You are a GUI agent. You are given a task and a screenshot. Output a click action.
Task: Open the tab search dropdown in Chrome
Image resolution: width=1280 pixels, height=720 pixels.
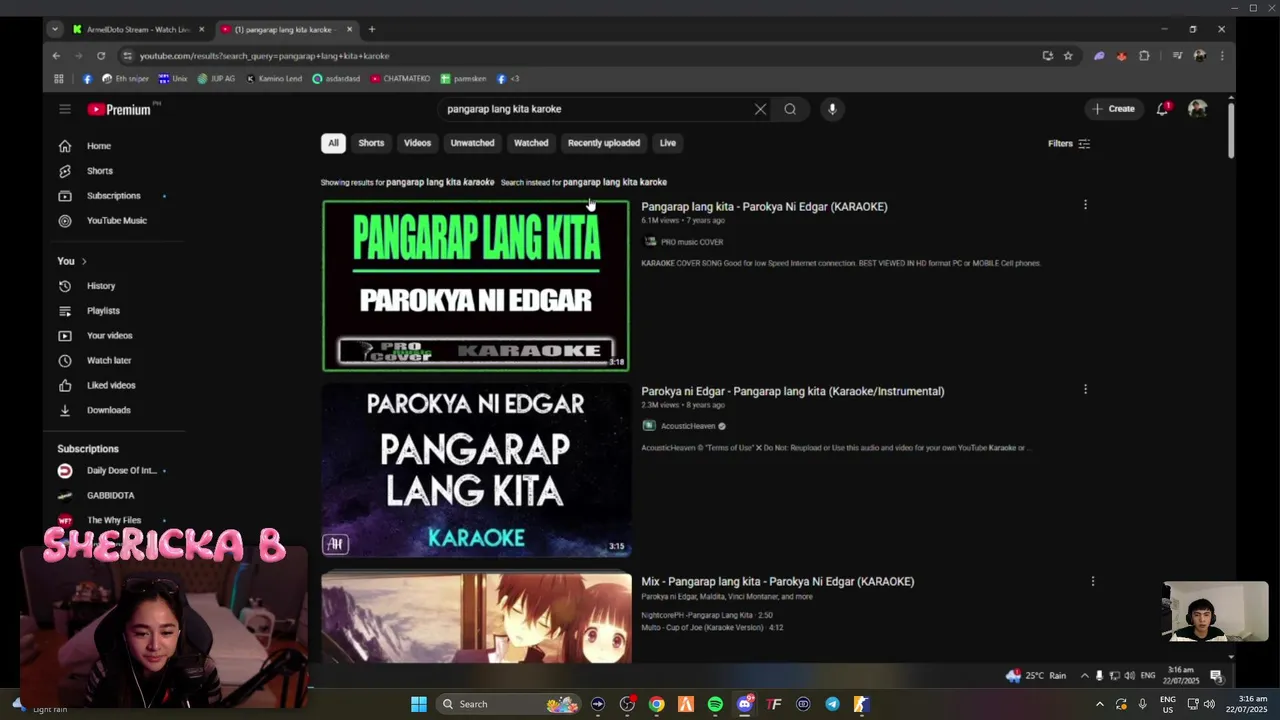point(55,29)
